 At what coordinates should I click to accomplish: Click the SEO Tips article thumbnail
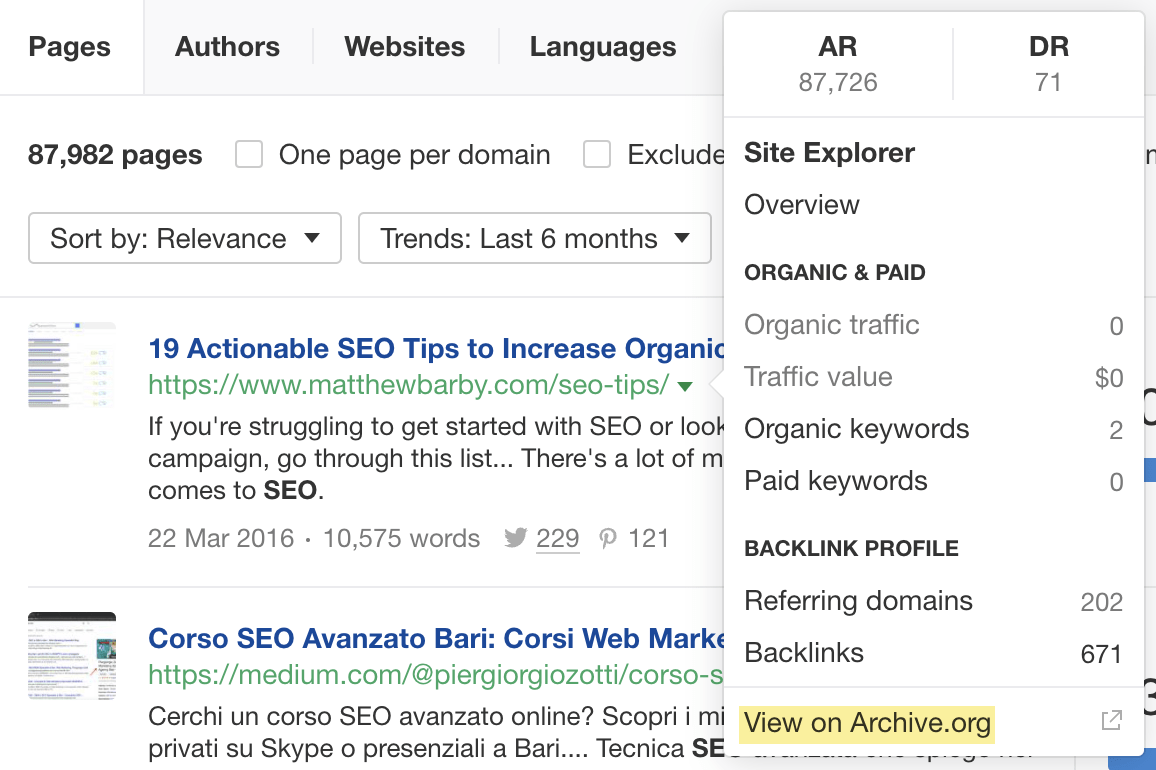point(72,365)
